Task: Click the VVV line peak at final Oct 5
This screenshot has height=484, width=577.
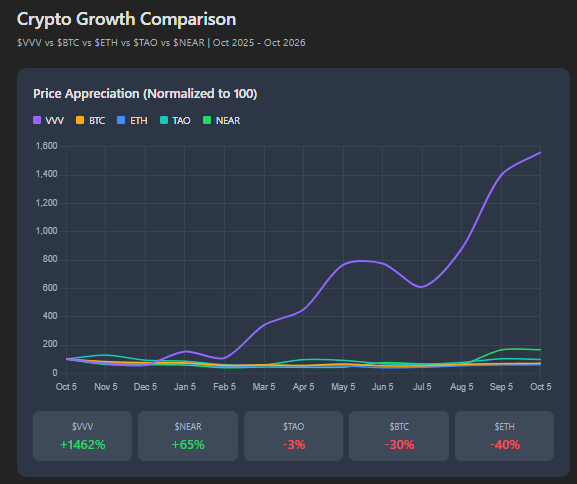Action: coord(540,152)
